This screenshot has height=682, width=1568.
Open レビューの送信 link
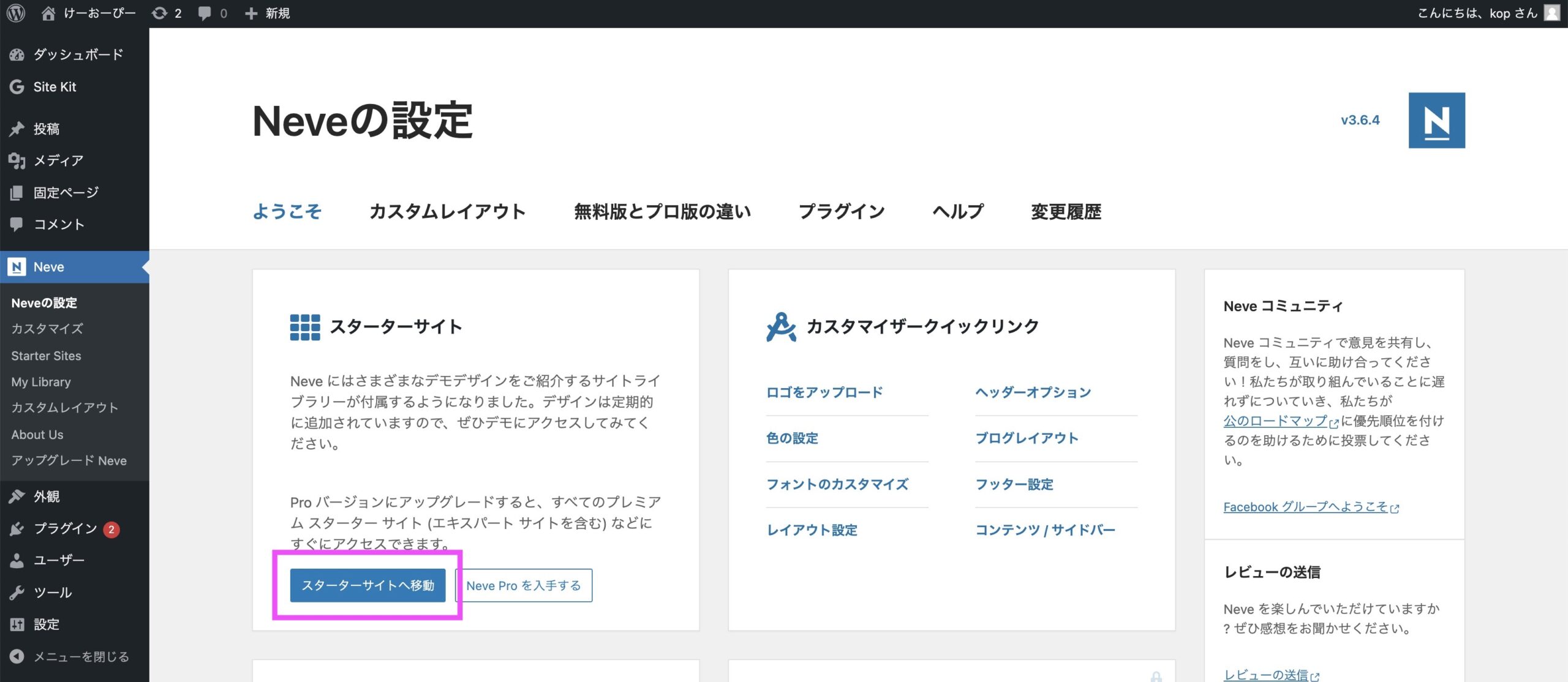1271,675
